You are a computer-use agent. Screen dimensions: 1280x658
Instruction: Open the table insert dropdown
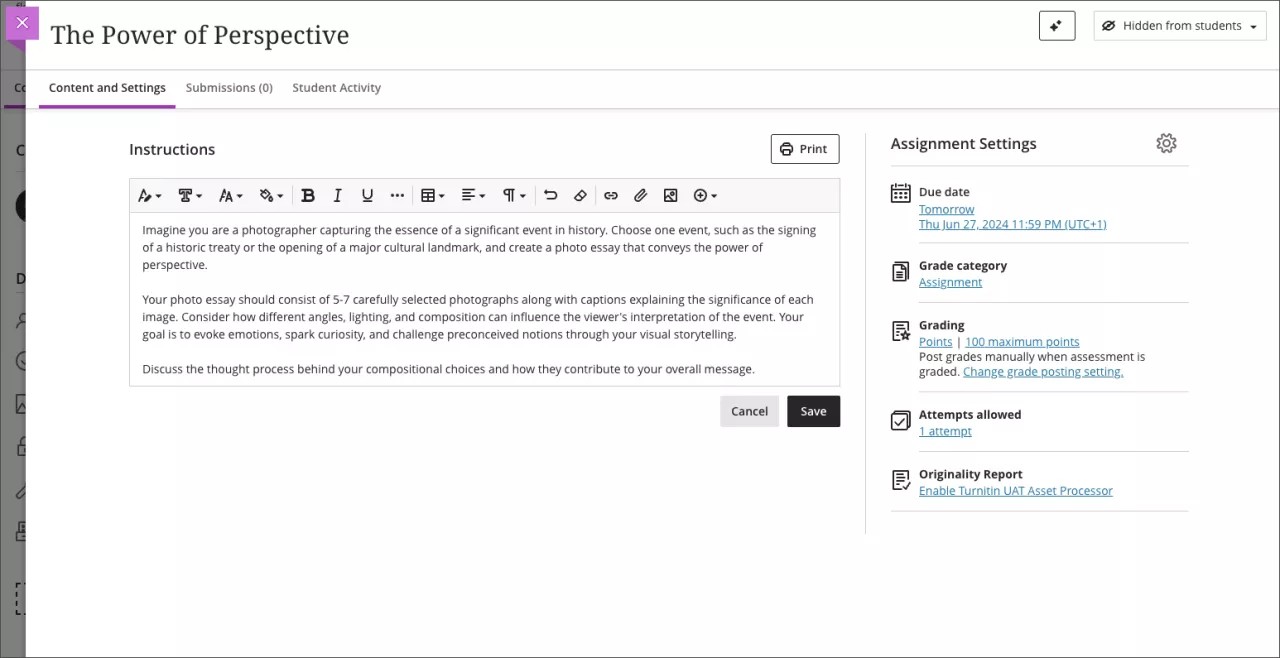click(432, 195)
